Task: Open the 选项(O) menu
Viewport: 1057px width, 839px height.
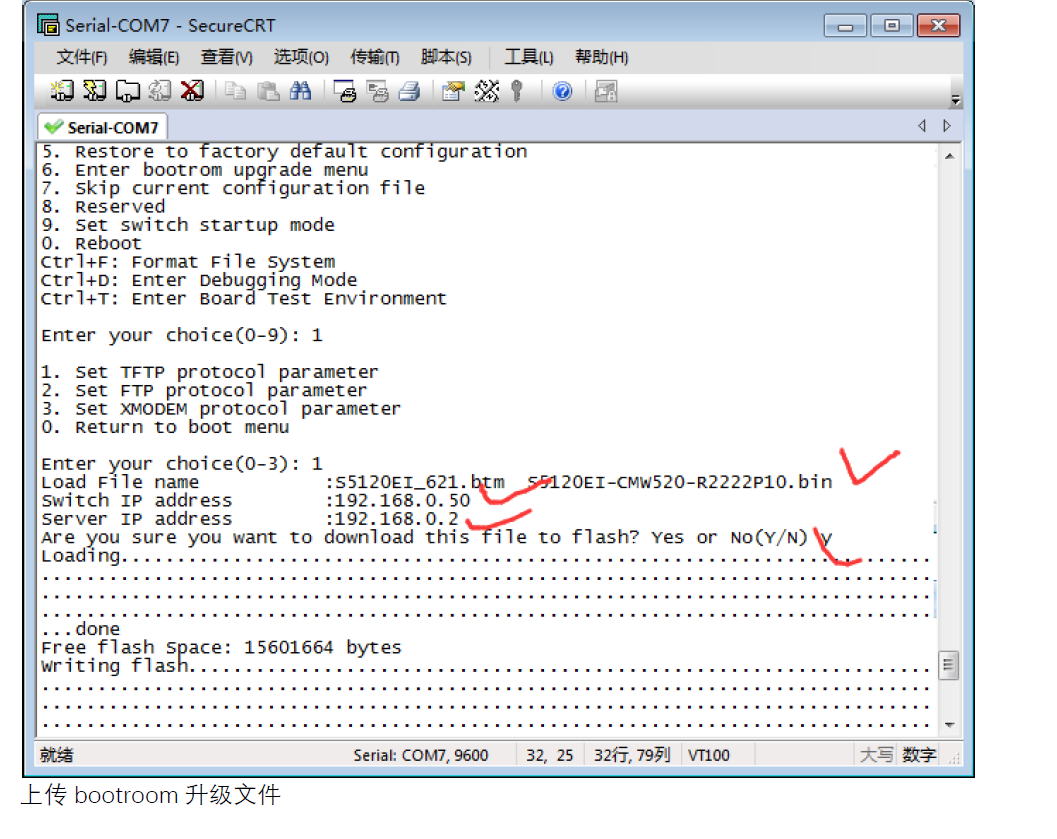Action: point(301,57)
